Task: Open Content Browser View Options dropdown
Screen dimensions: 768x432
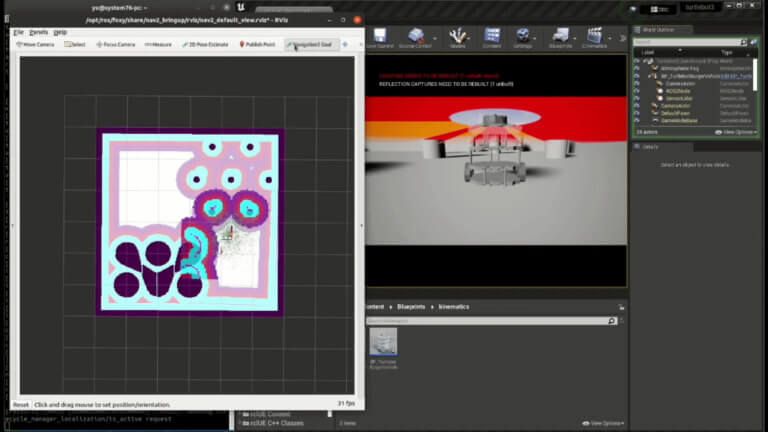Action: pos(605,423)
